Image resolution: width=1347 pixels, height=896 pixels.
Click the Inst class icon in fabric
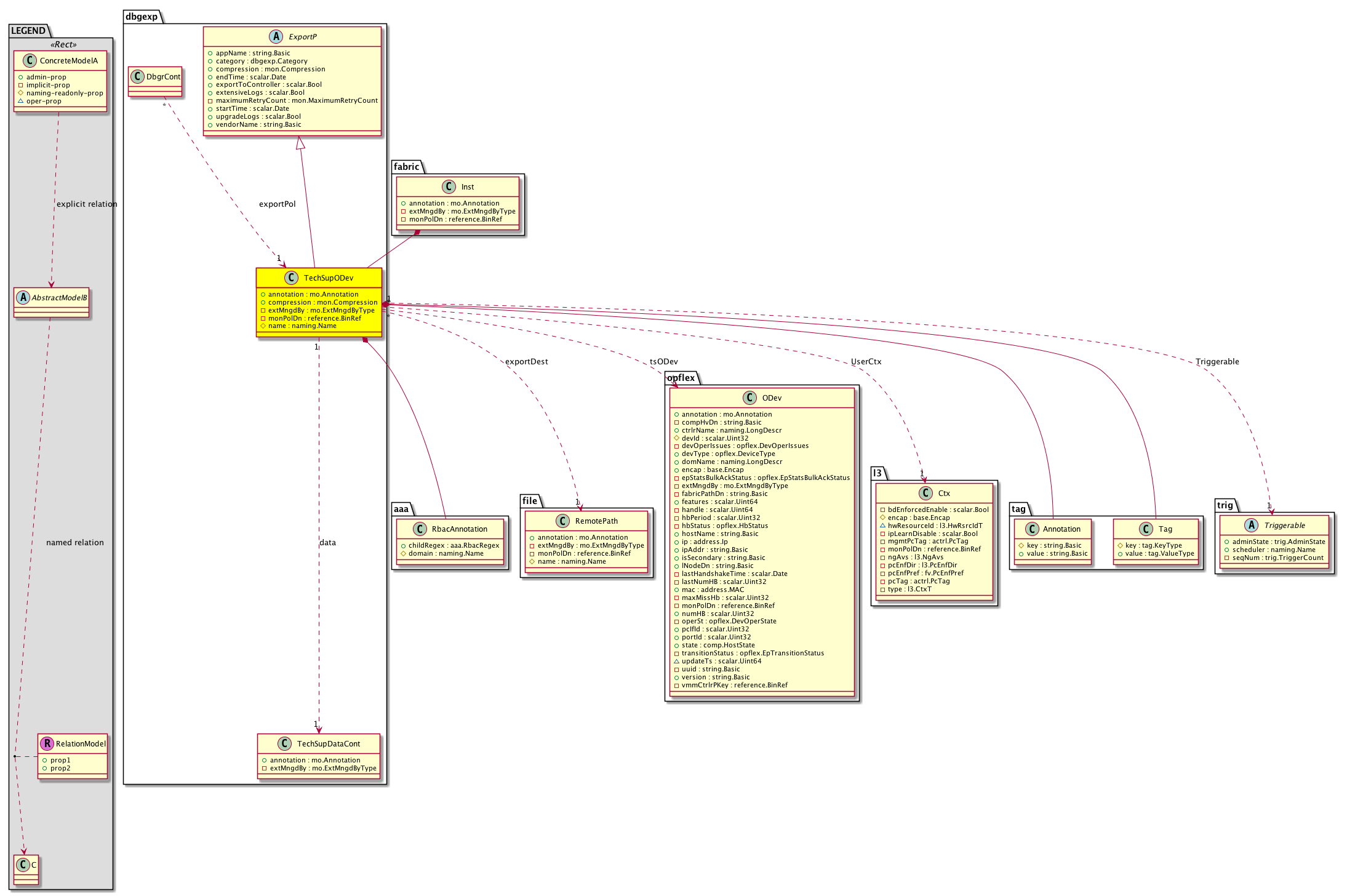449,186
